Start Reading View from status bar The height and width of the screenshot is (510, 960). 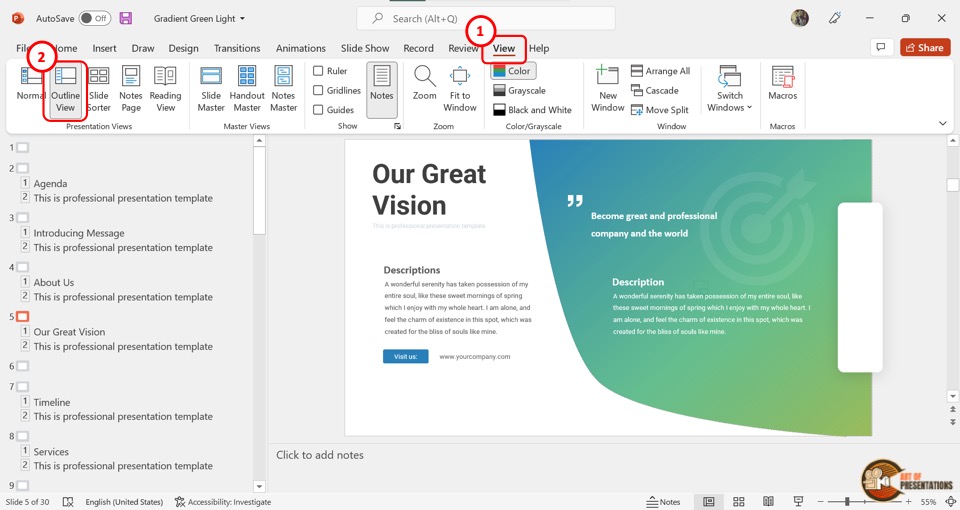click(768, 501)
